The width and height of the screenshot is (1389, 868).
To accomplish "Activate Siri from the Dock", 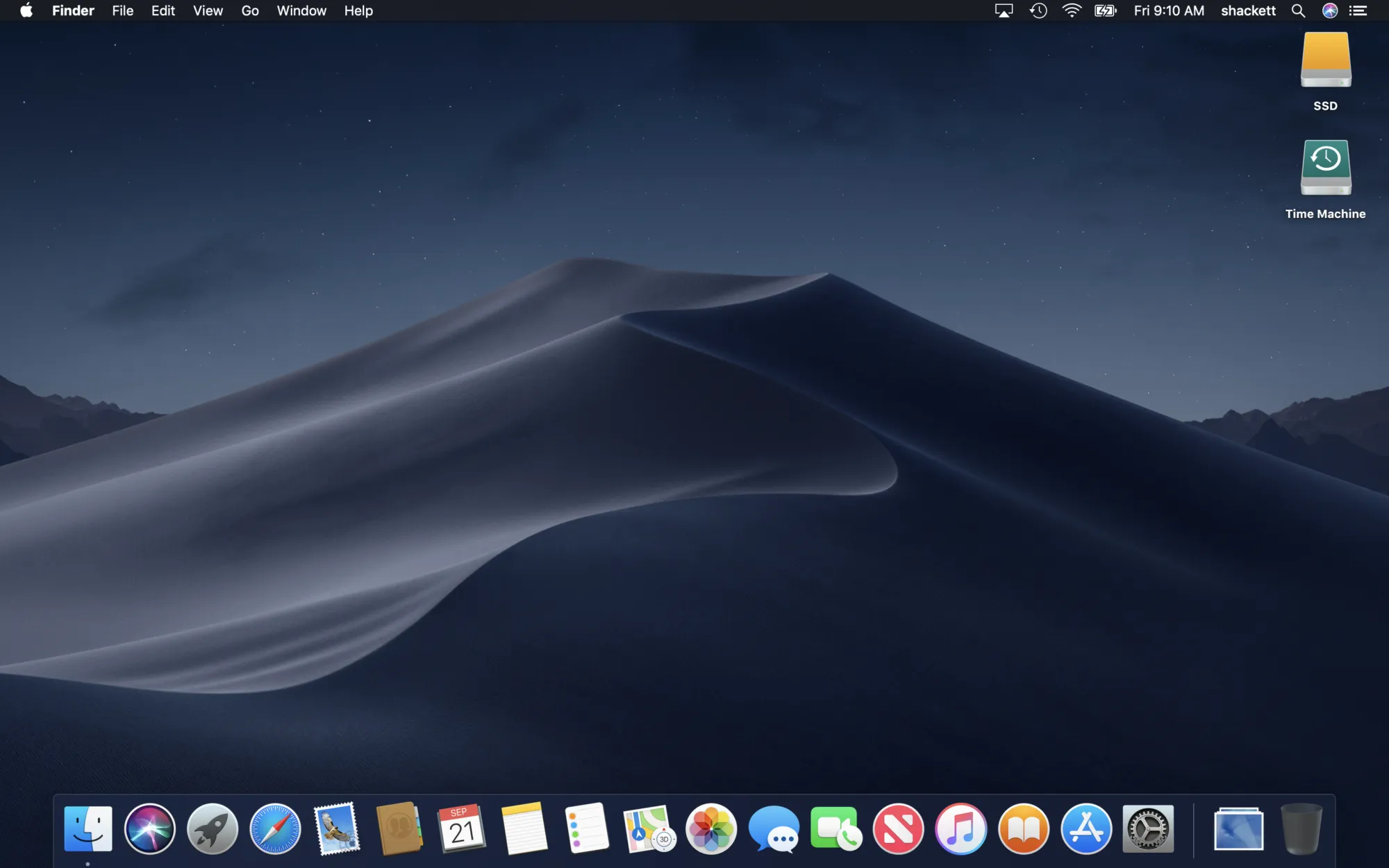I will [x=151, y=828].
